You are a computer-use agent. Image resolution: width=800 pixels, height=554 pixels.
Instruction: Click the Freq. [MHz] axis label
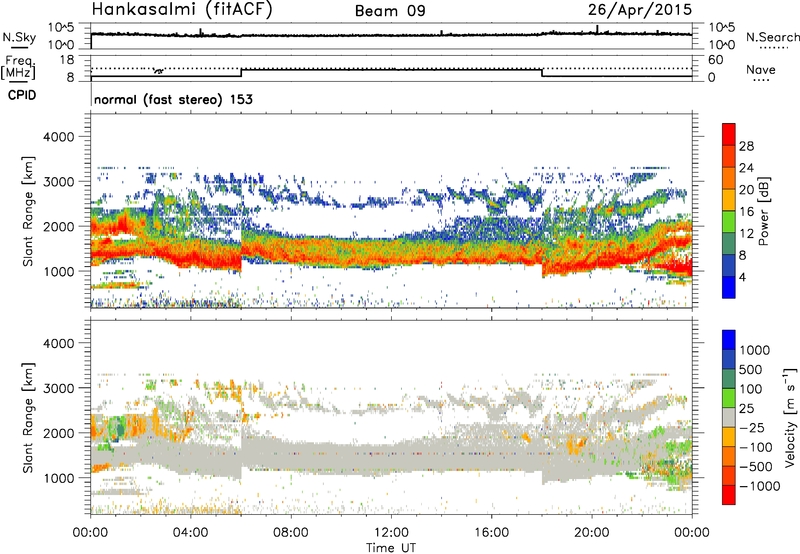click(18, 68)
